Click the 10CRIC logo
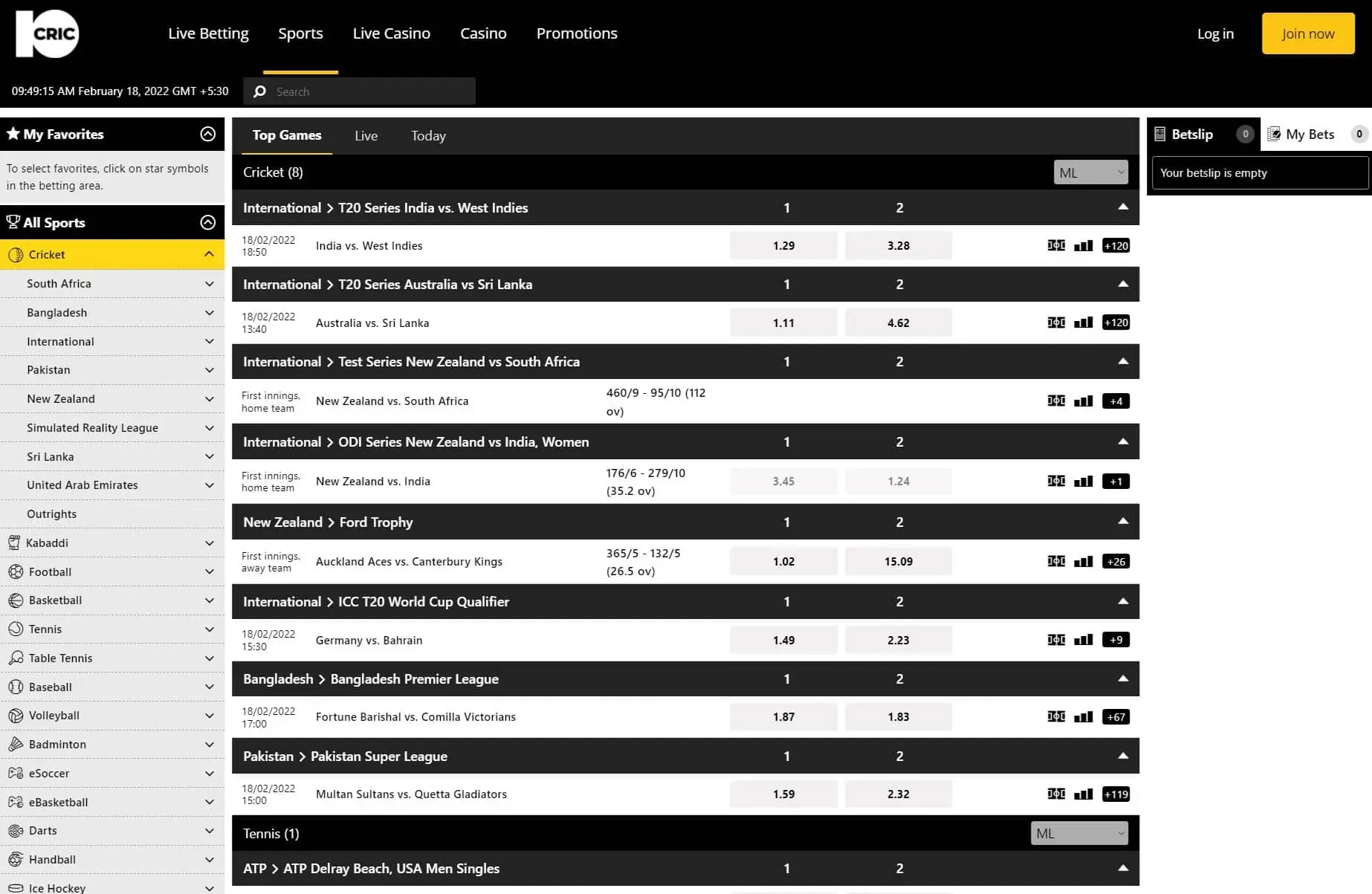The image size is (1372, 894). (x=47, y=33)
